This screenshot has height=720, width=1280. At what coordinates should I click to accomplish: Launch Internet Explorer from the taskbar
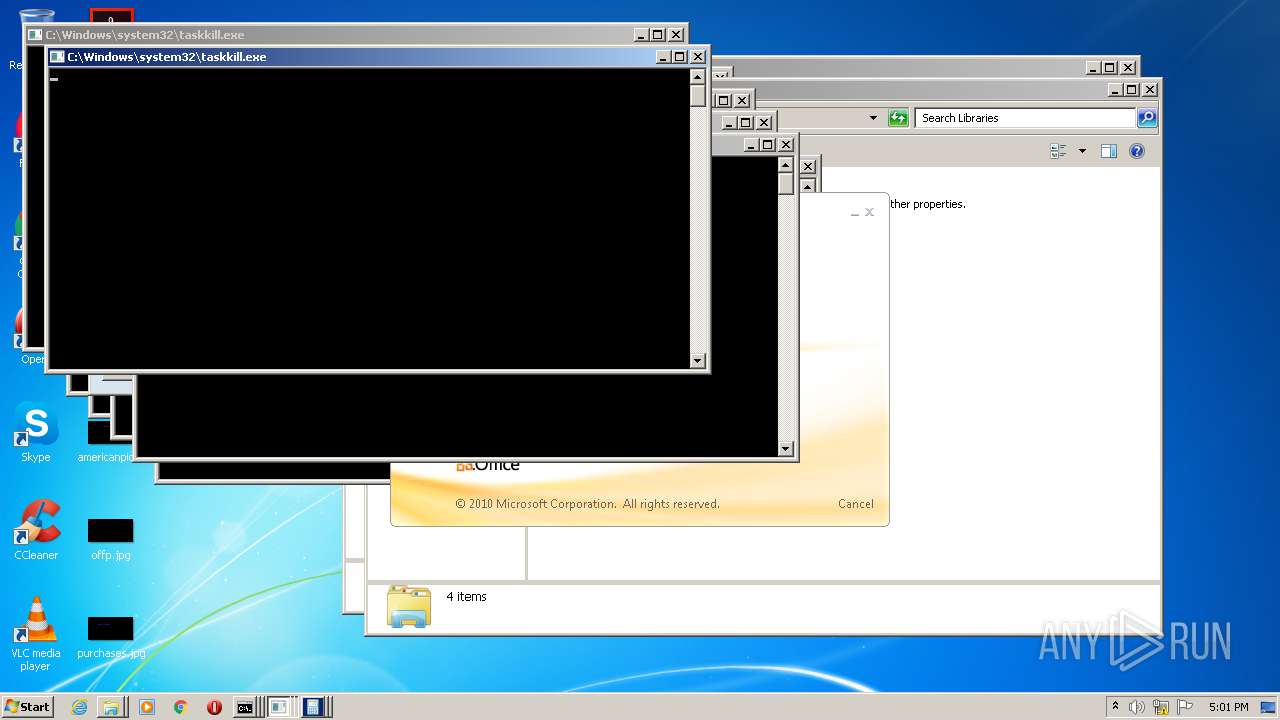[x=79, y=707]
